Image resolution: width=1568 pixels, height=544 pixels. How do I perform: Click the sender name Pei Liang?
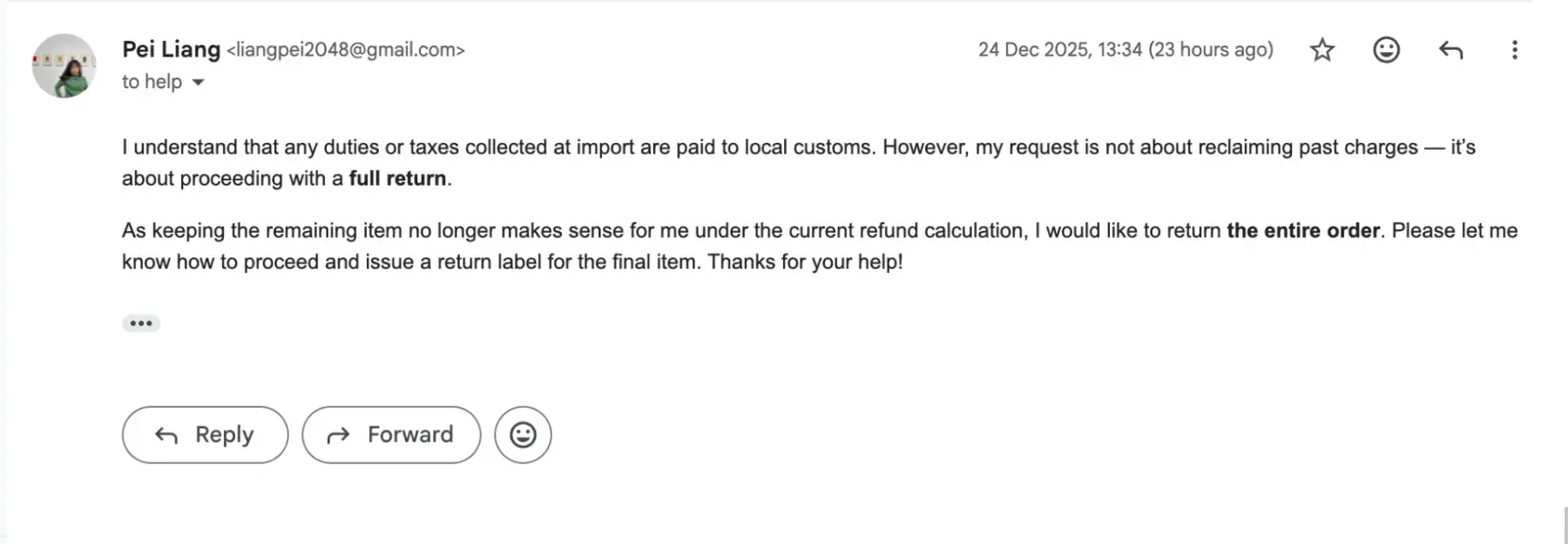click(x=171, y=50)
